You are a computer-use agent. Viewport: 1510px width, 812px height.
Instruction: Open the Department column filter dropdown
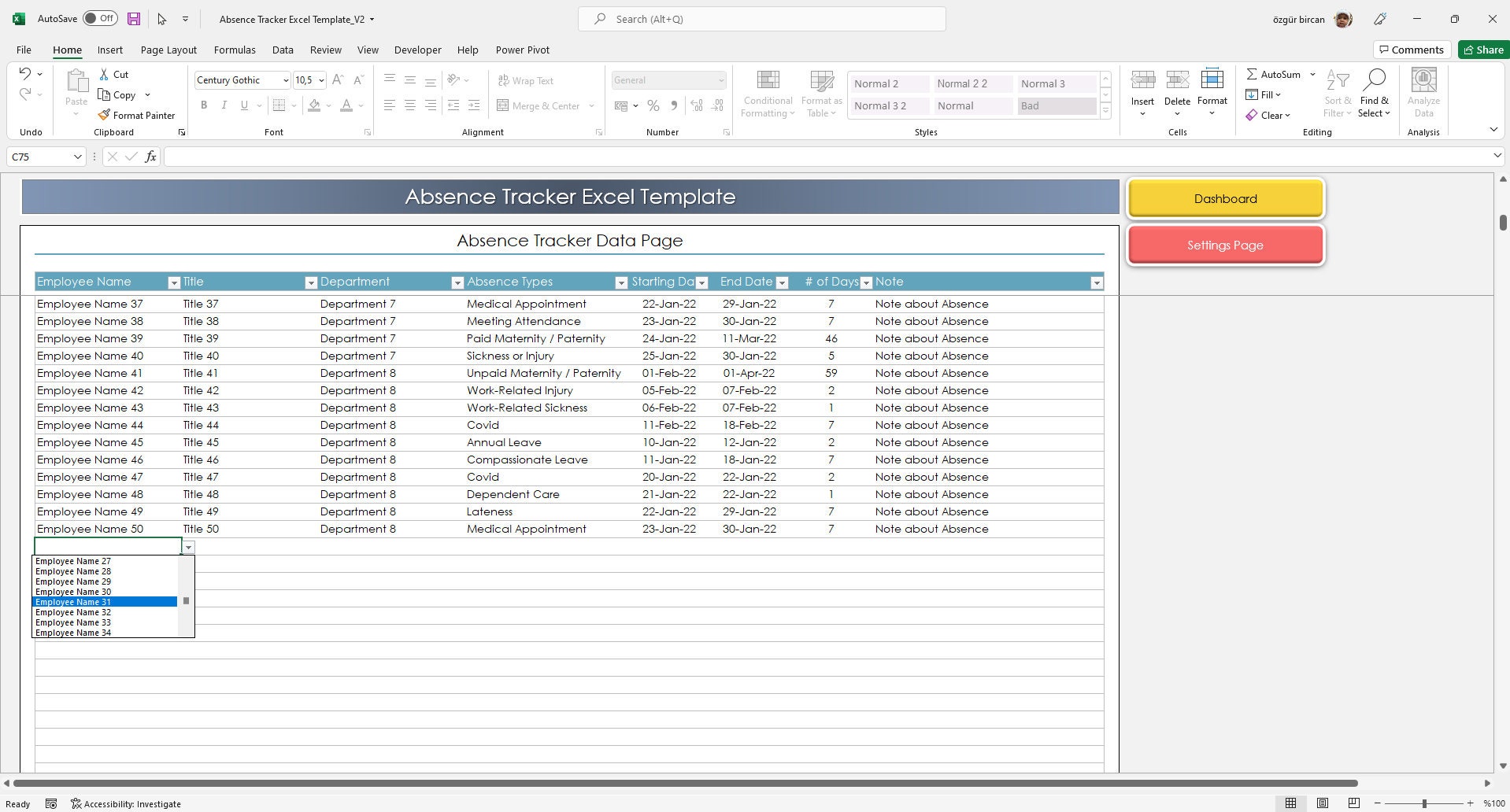457,282
